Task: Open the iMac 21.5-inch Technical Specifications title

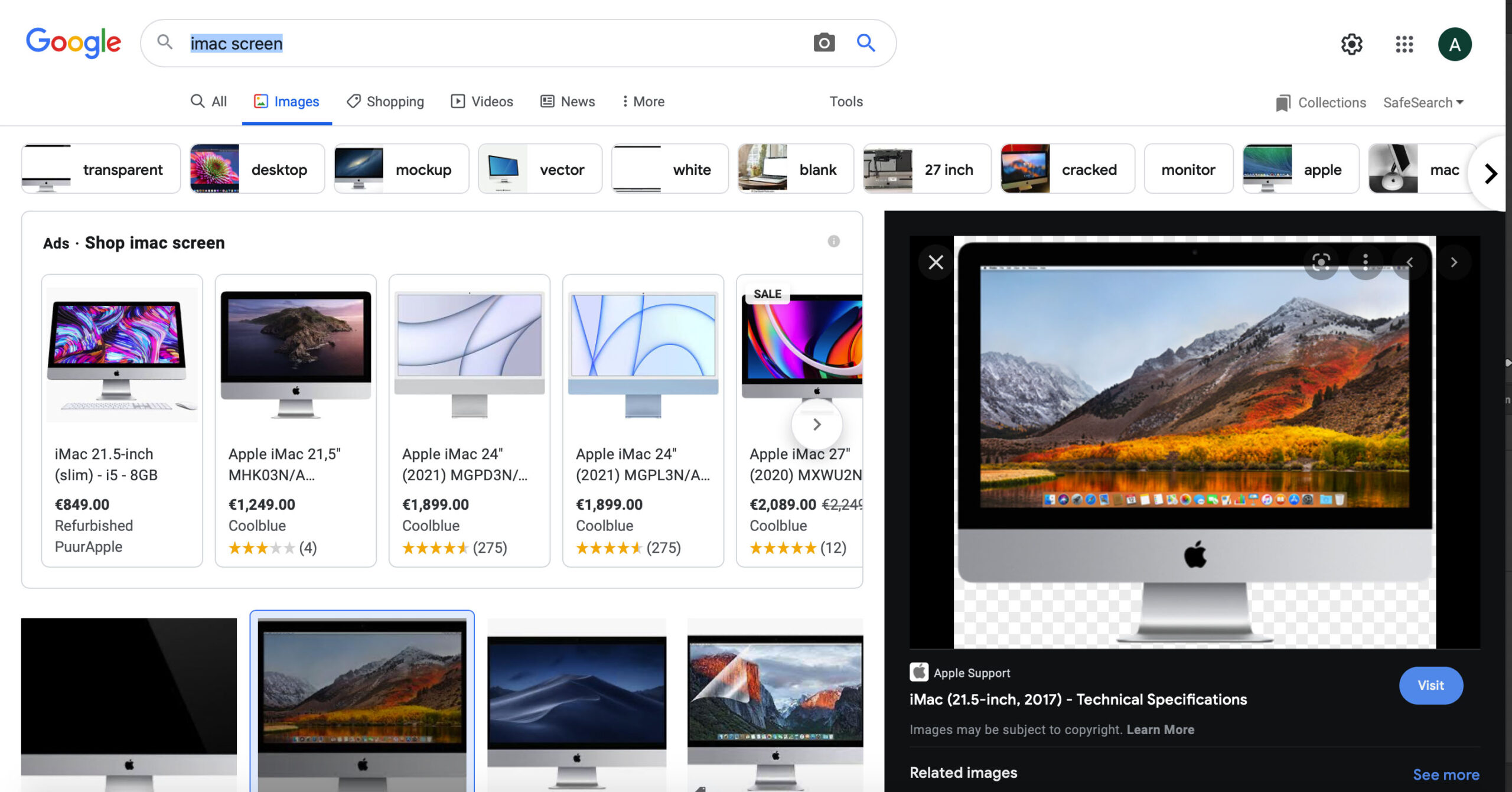Action: (x=1078, y=699)
